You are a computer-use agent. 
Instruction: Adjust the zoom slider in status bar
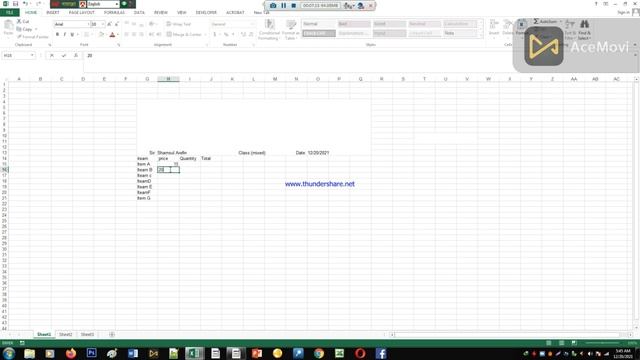pos(602,343)
